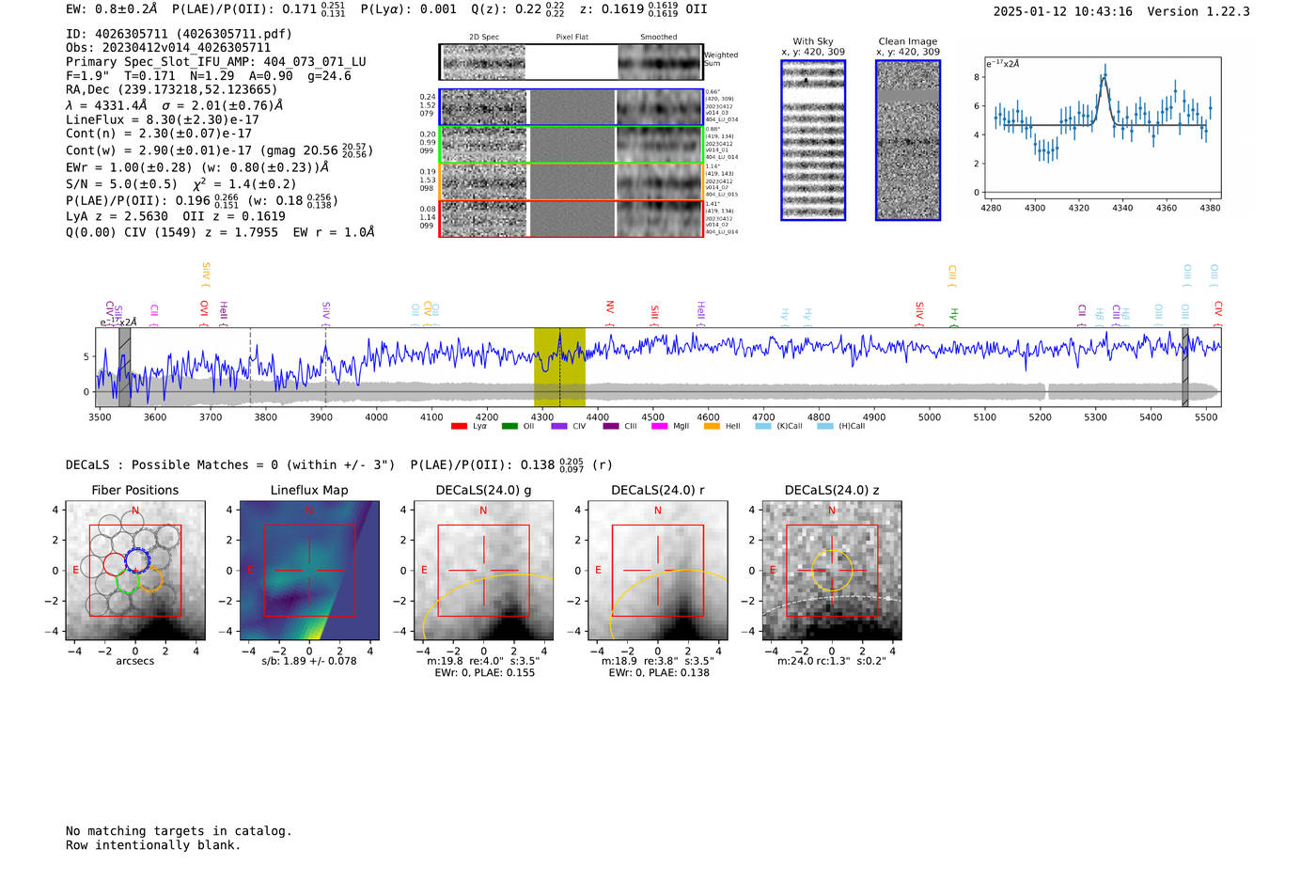The image size is (1316, 896).
Task: Click the z-band m:24.0 rc:1.3" caption
Action: (x=832, y=661)
